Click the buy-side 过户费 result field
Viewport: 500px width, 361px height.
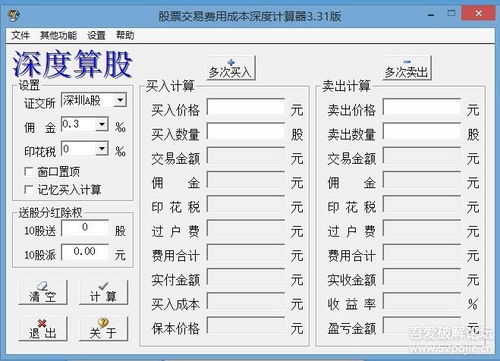pyautogui.click(x=246, y=228)
